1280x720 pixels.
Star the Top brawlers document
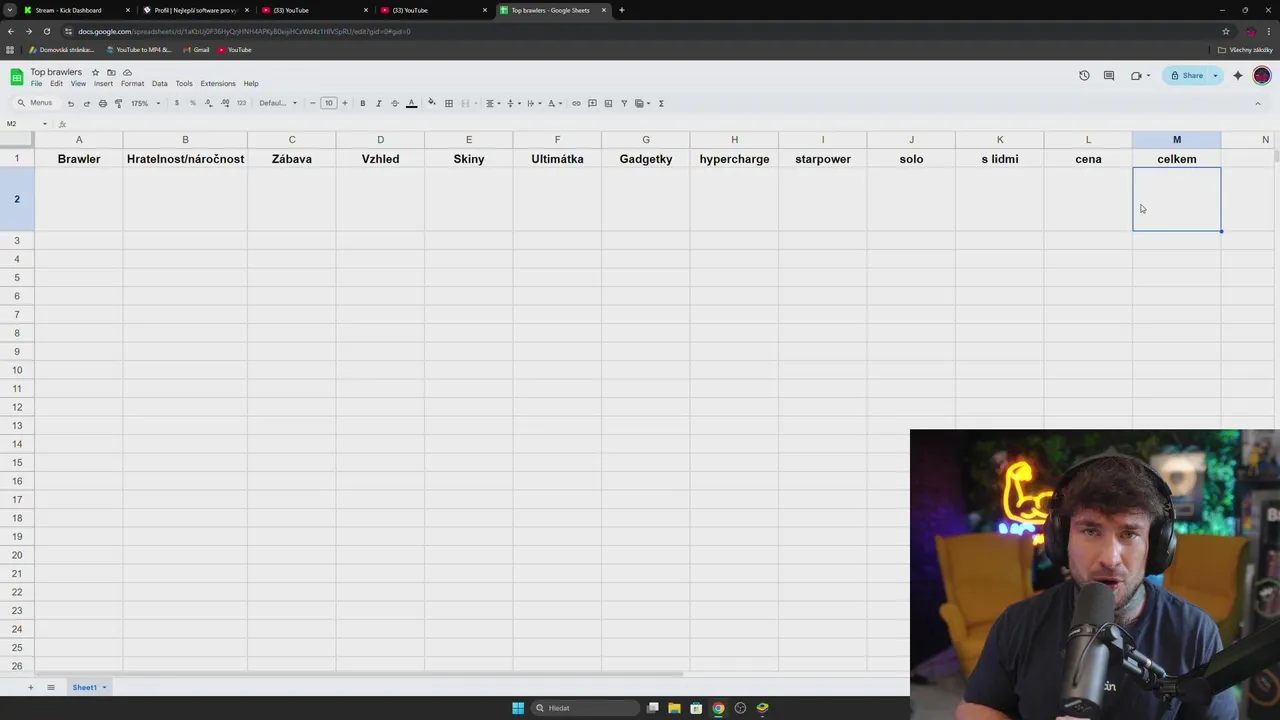tap(95, 72)
